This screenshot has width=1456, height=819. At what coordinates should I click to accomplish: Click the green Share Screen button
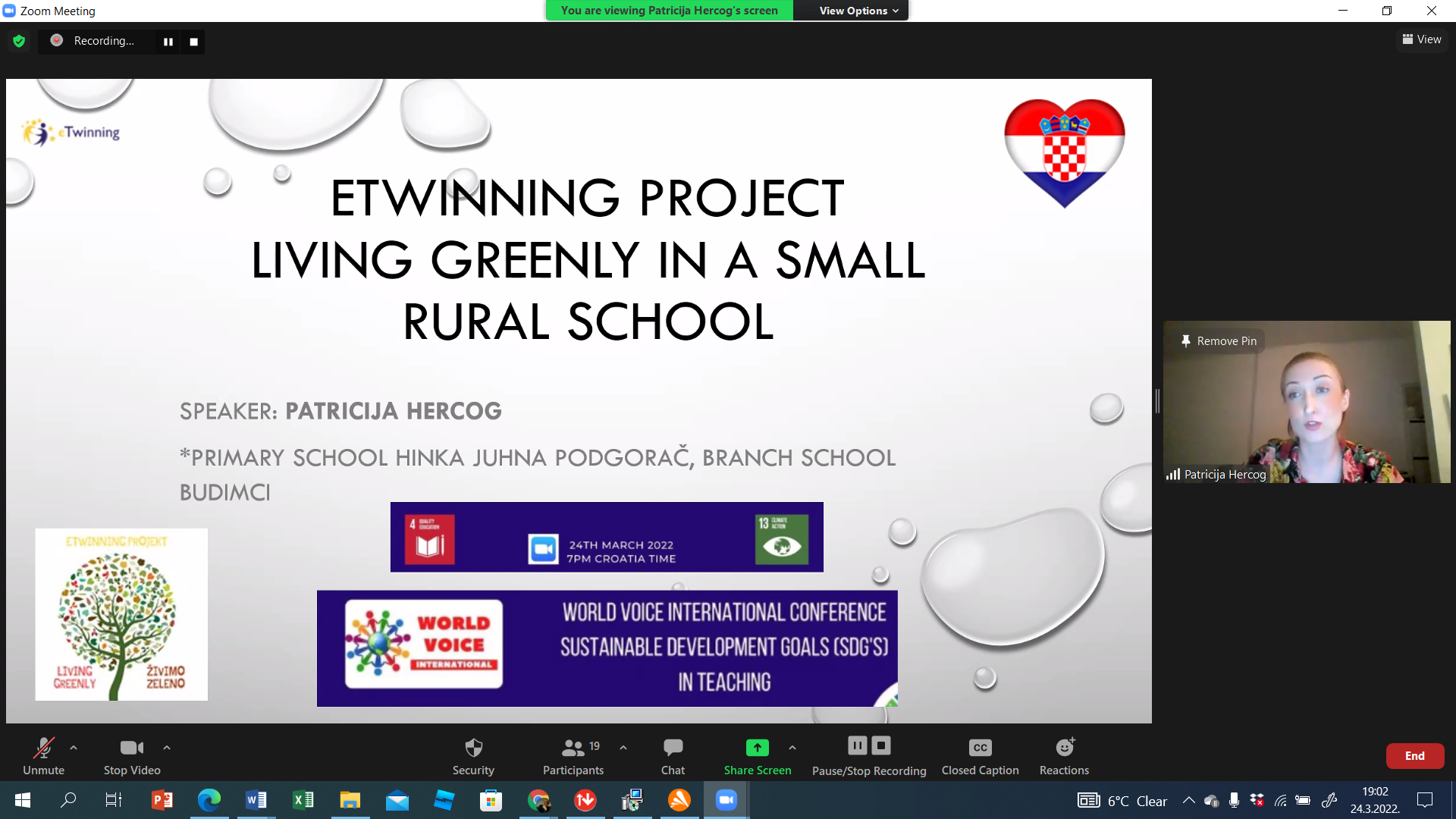[757, 756]
